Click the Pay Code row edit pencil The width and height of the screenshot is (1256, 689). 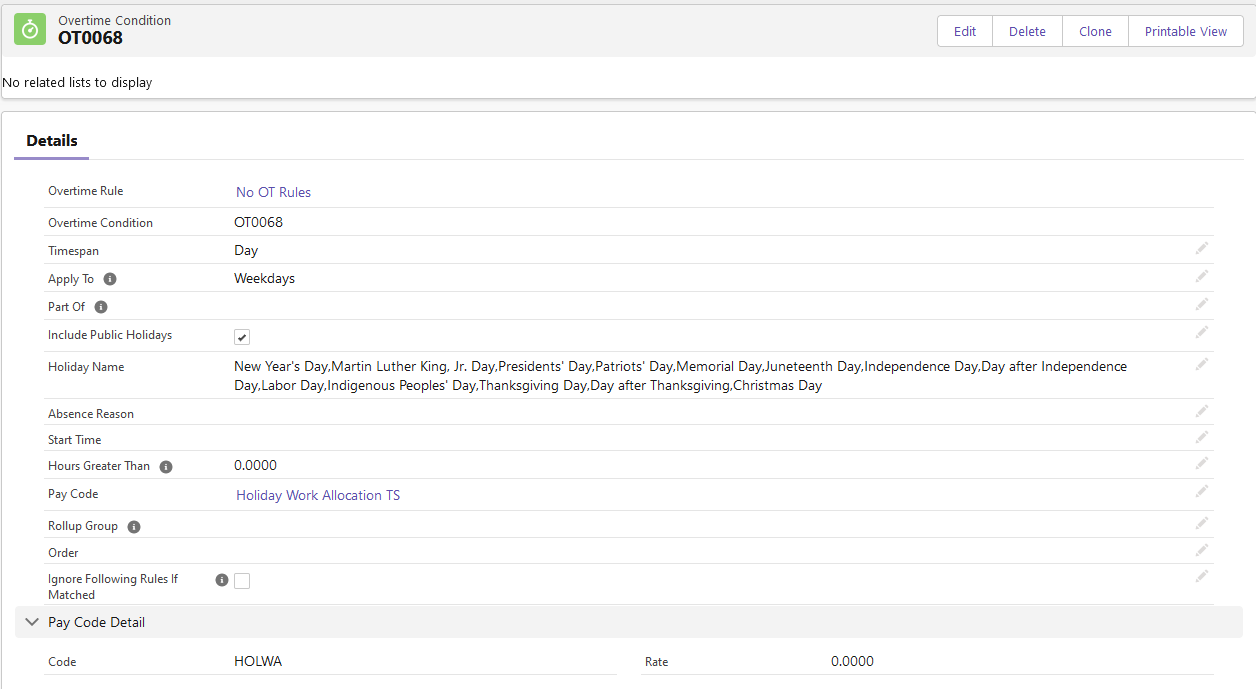[x=1201, y=491]
